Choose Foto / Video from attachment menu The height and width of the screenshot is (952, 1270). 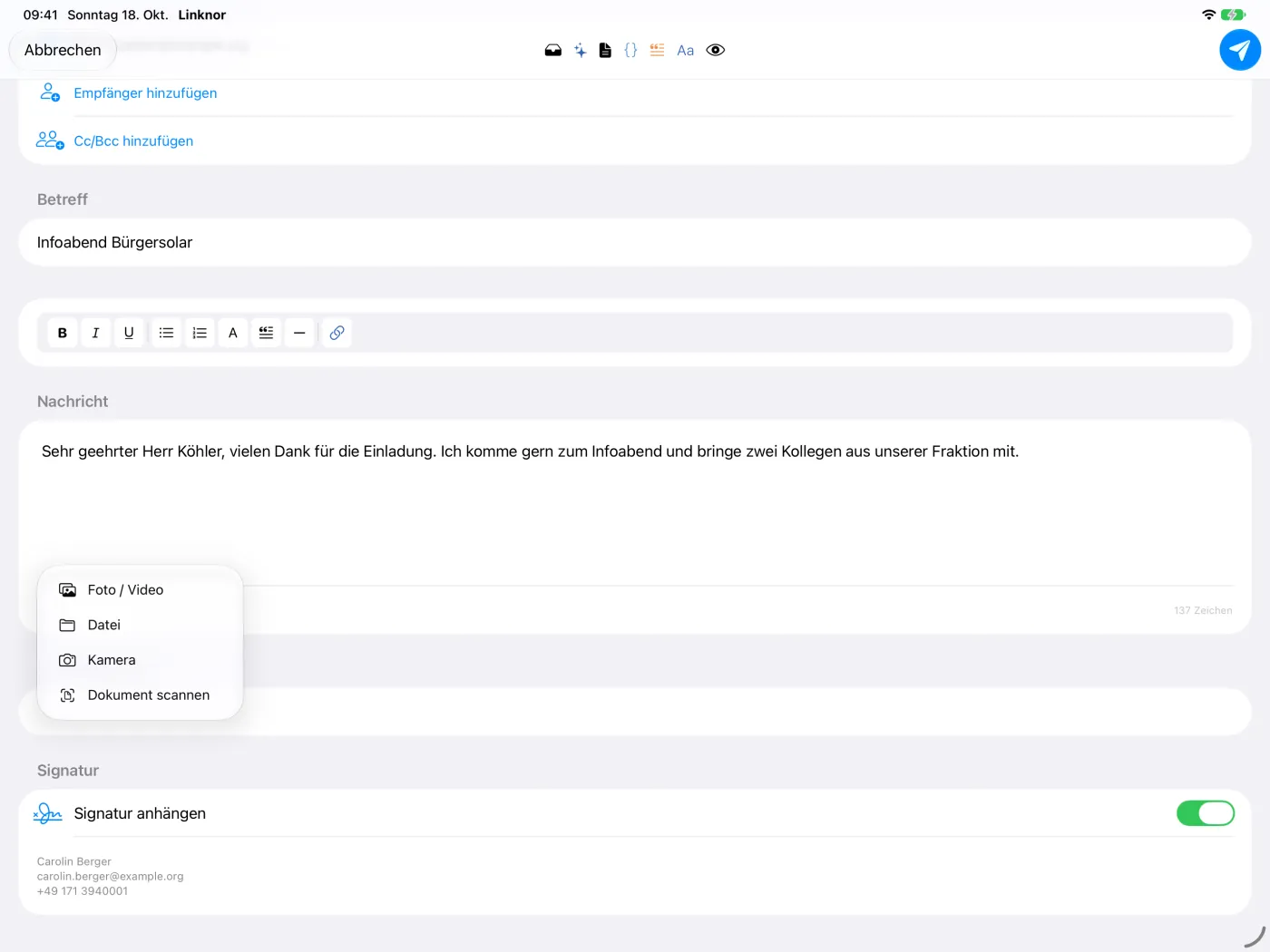(x=141, y=590)
